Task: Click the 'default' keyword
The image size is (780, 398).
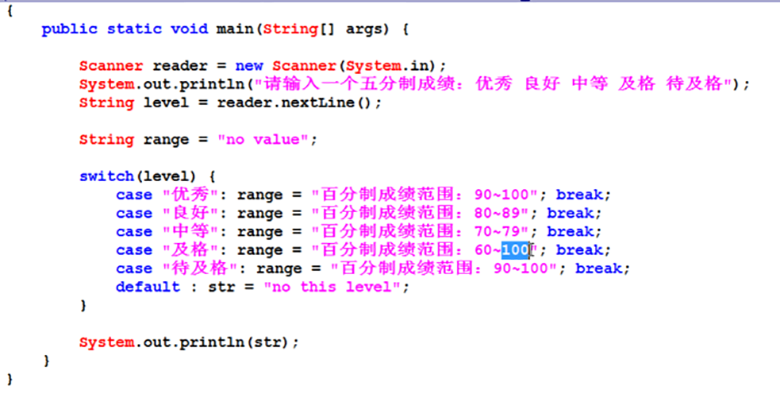Action: pyautogui.click(x=148, y=287)
